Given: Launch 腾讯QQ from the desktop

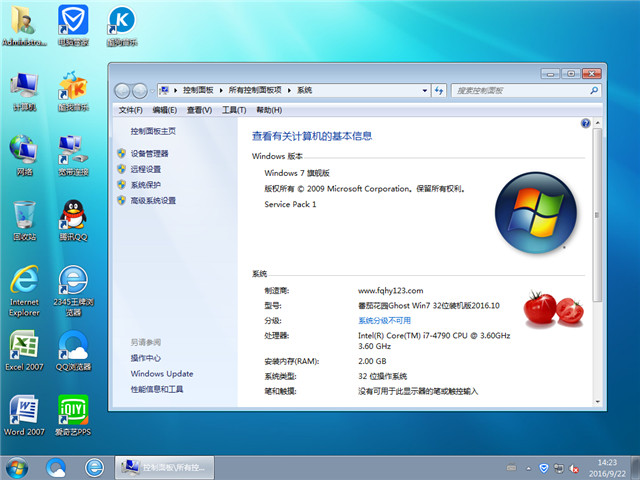Looking at the screenshot, I should click(73, 220).
